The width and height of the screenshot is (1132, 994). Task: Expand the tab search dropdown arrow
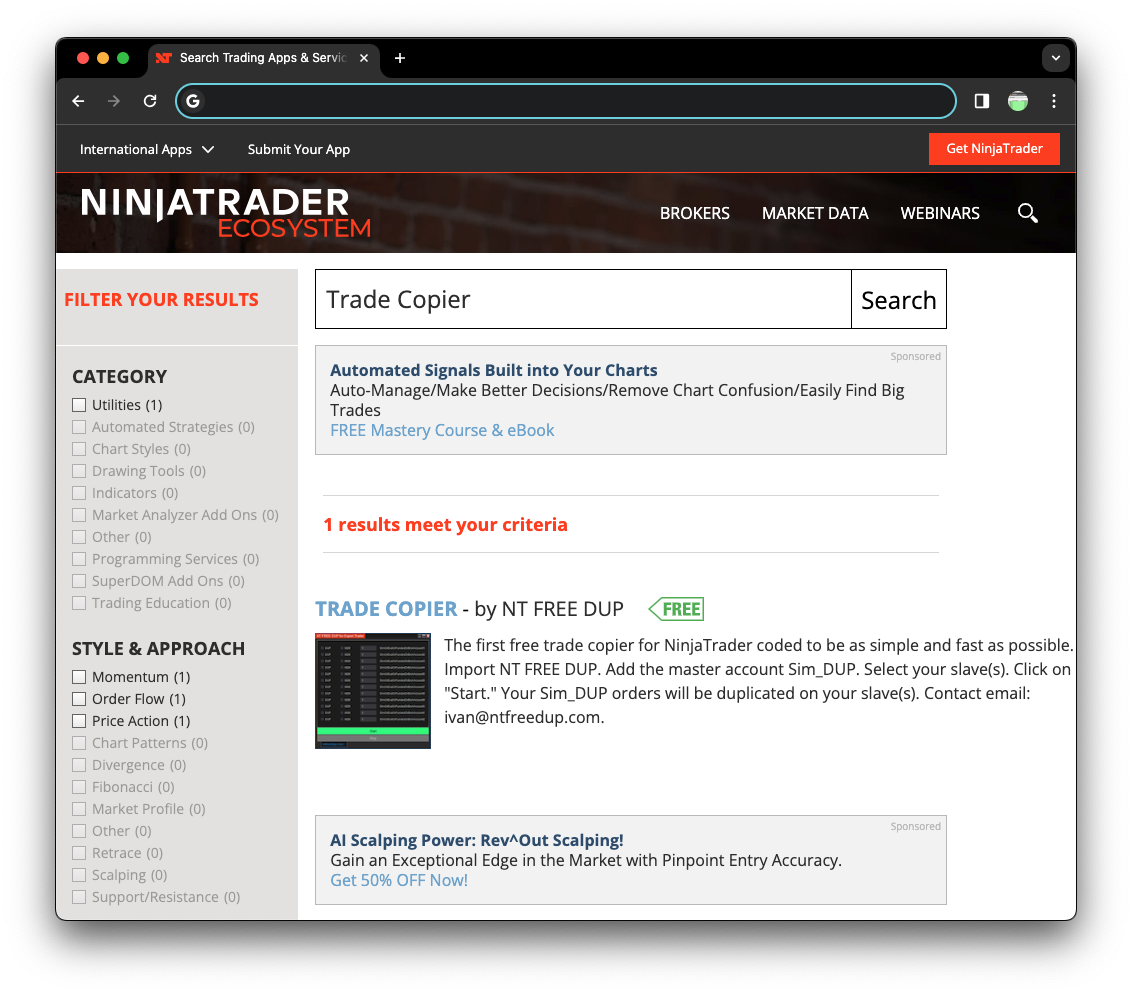point(1055,58)
